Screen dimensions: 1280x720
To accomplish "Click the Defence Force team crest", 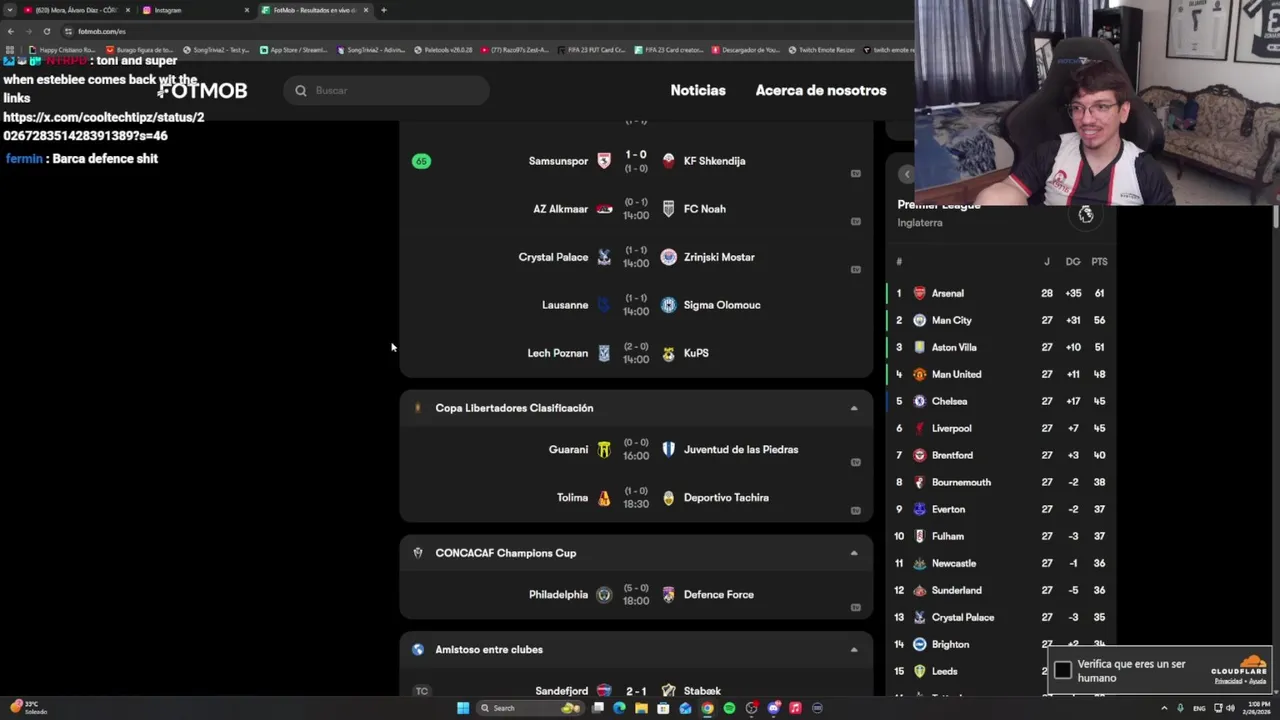I will coord(669,595).
